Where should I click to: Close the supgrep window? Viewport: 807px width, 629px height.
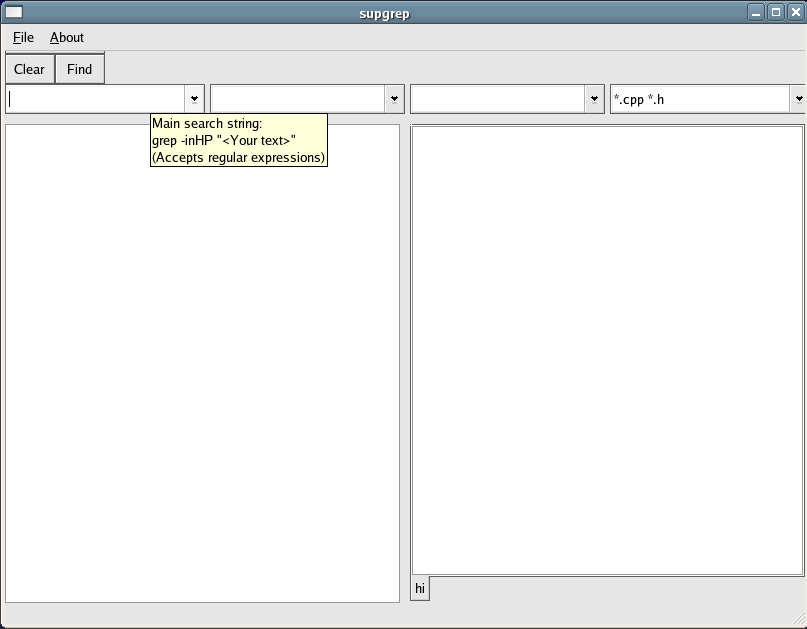[x=793, y=12]
